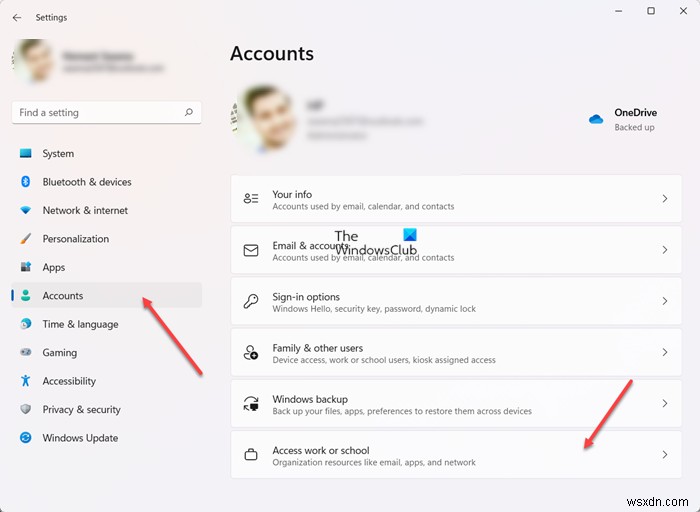Open the Sign-in options title
This screenshot has height=512, width=700.
point(306,297)
